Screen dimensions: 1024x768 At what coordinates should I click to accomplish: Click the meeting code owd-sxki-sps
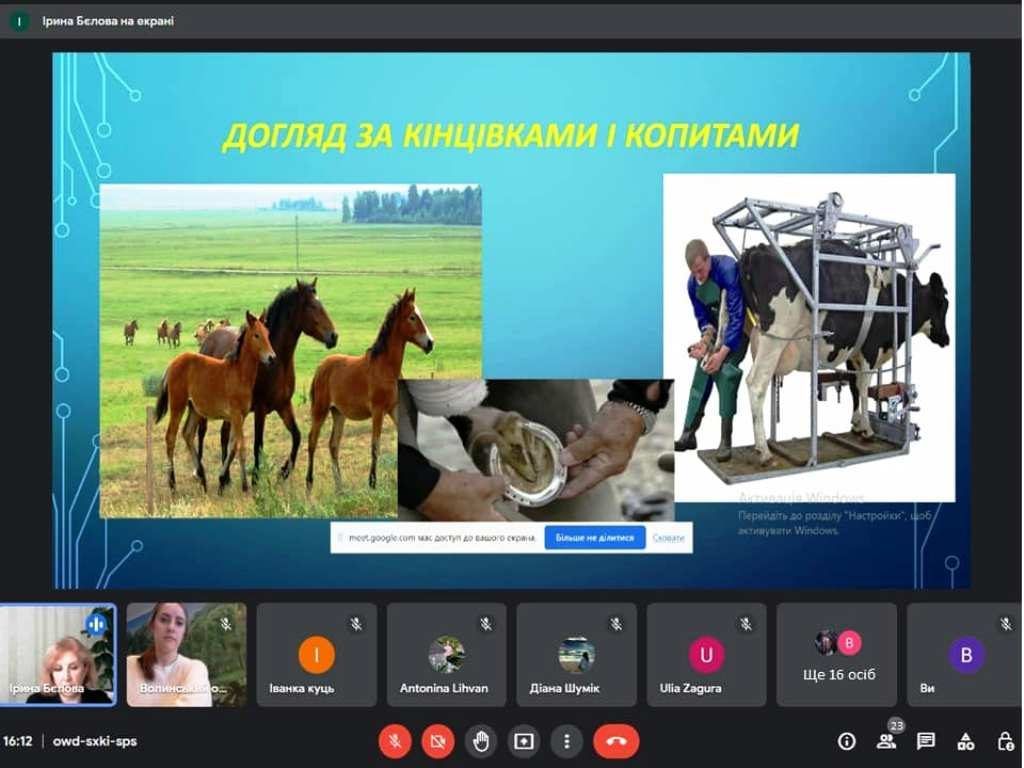[95, 741]
